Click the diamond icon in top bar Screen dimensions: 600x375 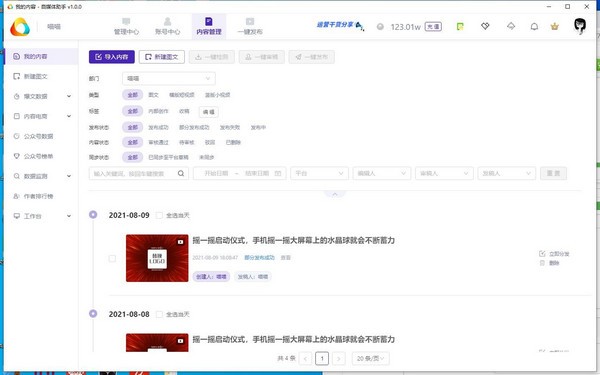coord(485,26)
